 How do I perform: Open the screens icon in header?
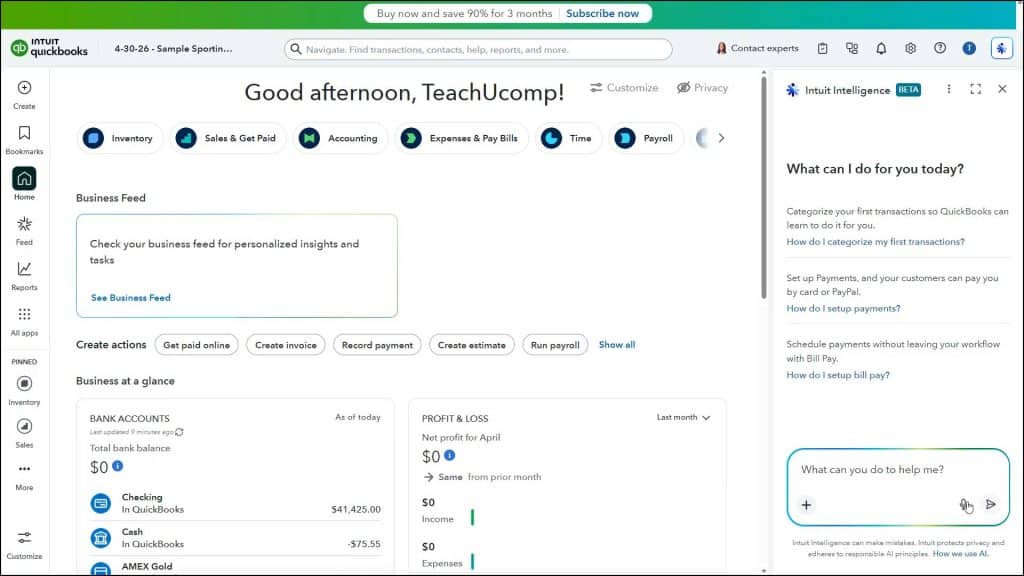tap(852, 48)
